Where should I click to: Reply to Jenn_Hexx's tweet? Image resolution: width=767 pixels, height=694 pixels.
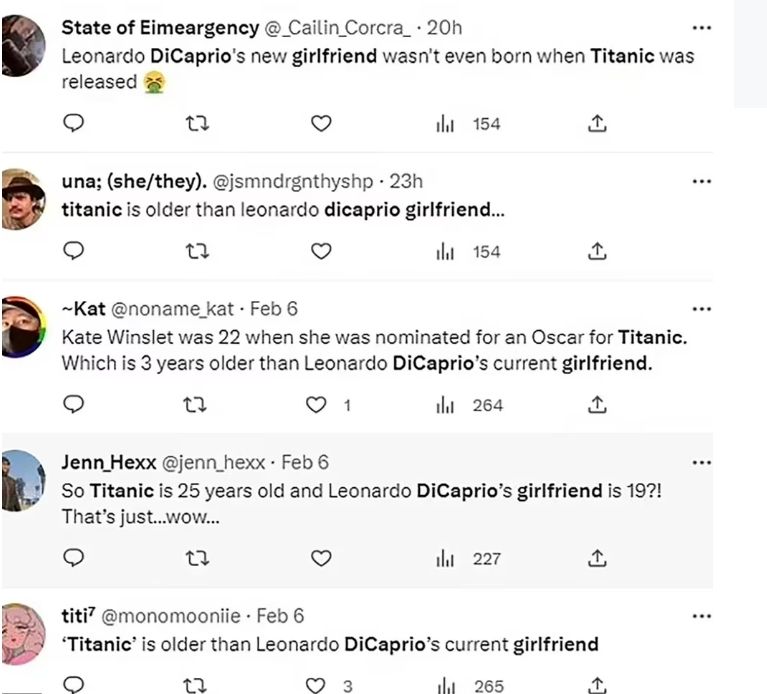click(73, 558)
